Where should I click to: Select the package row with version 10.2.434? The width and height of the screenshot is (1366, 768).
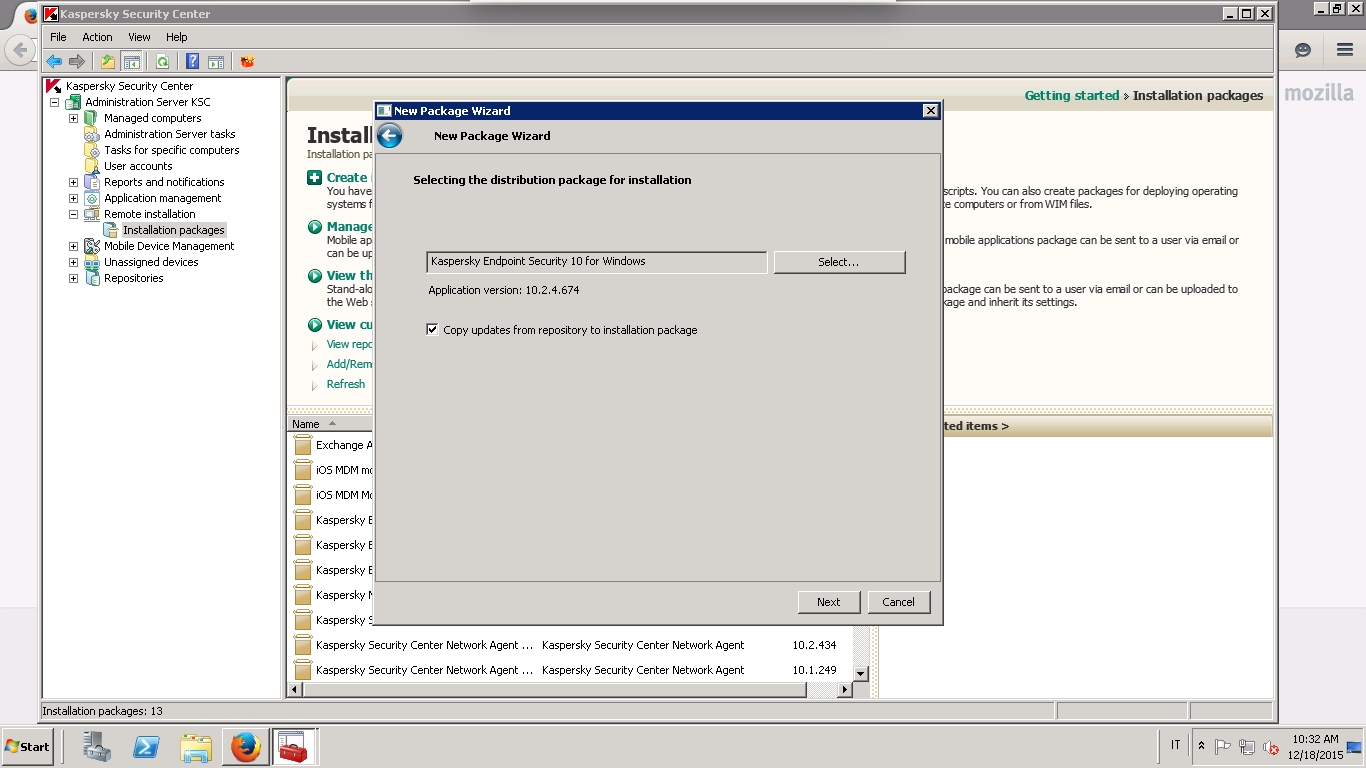pos(570,645)
